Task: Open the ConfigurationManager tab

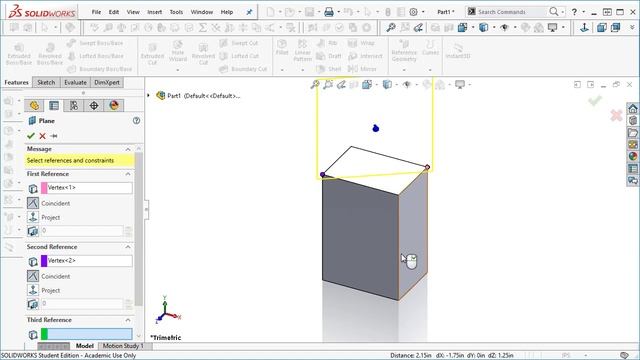Action: point(74,106)
